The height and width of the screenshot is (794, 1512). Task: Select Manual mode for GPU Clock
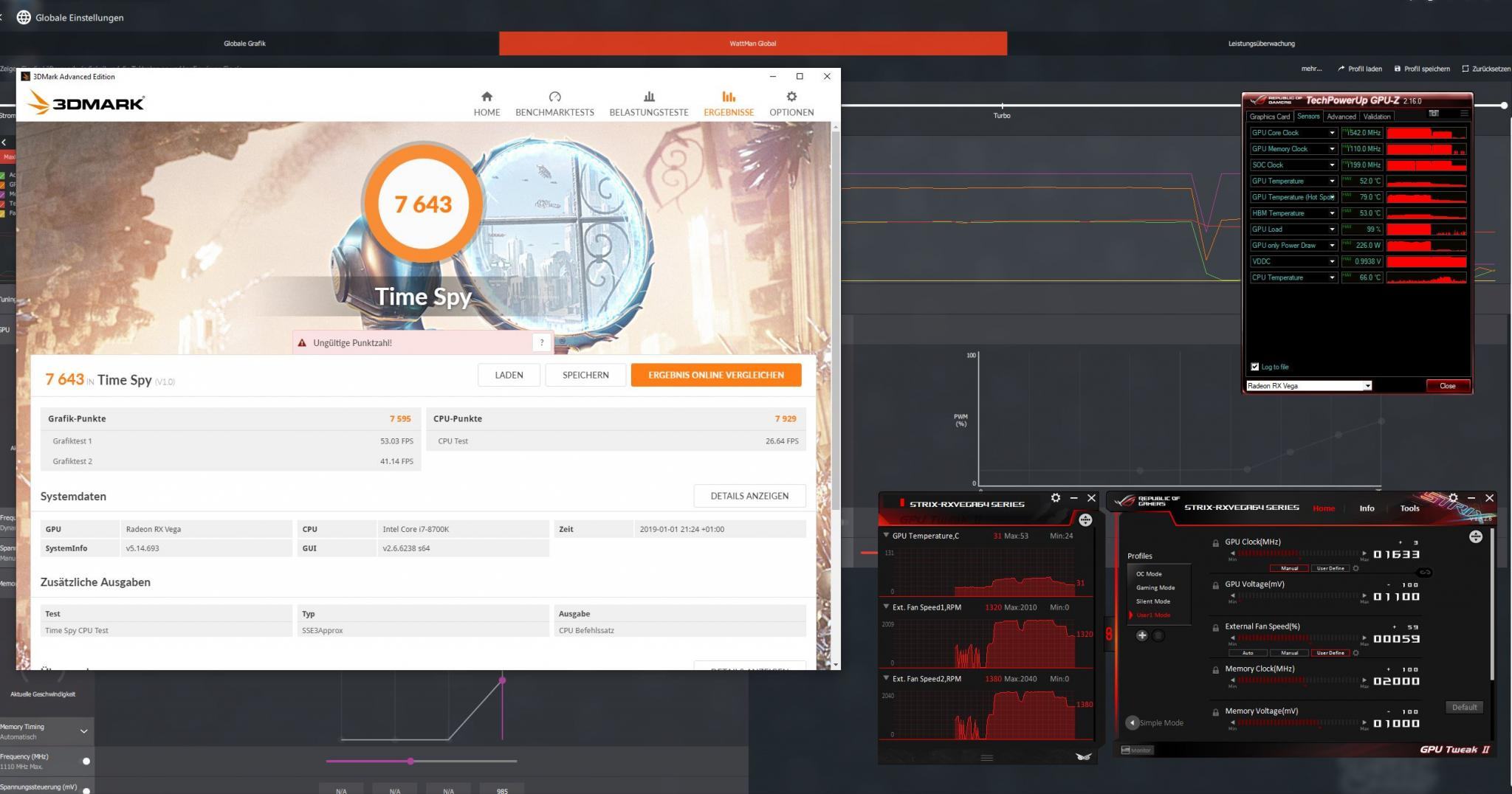(x=1289, y=568)
